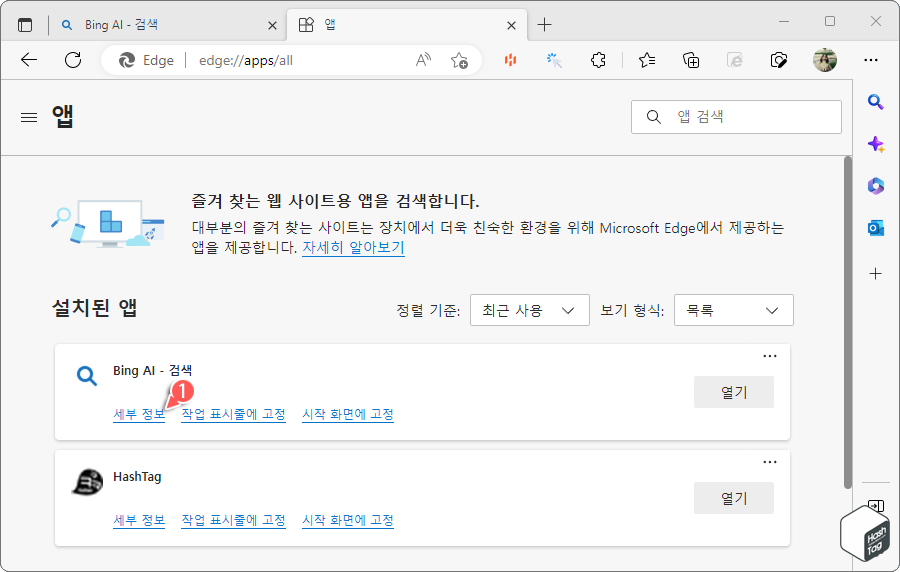
Task: Switch to the Bing AI - 검색 tab
Action: click(x=166, y=25)
